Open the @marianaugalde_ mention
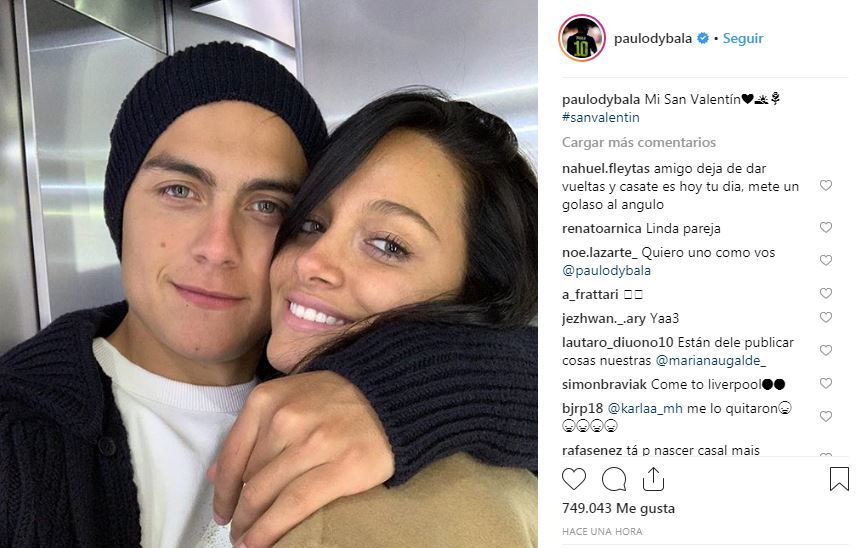856x548 pixels. [x=711, y=361]
